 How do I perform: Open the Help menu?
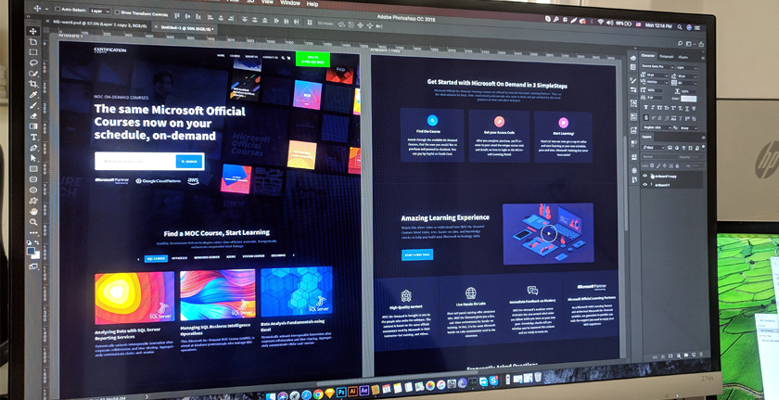[312, 3]
